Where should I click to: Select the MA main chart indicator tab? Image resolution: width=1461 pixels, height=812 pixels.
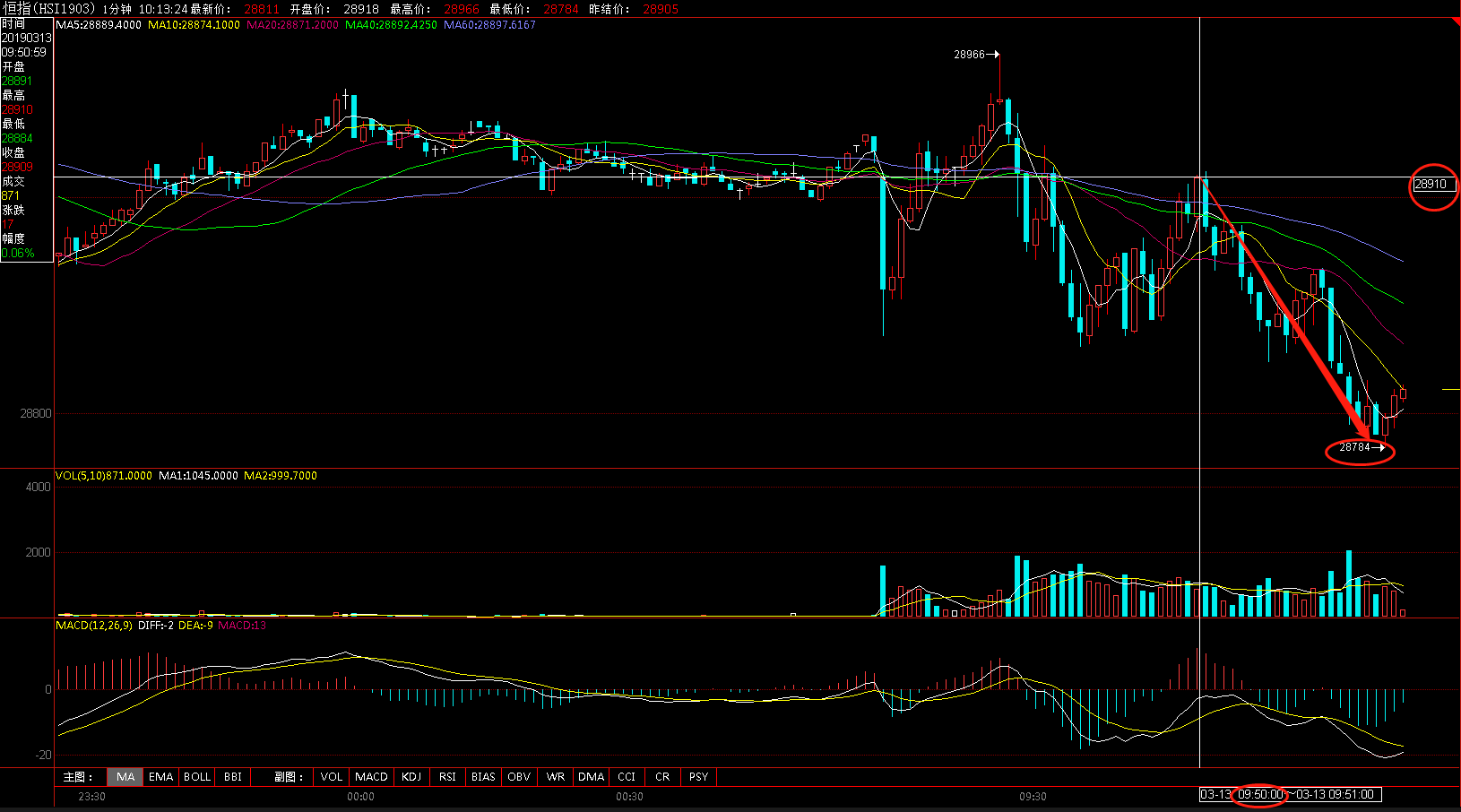coord(125,777)
